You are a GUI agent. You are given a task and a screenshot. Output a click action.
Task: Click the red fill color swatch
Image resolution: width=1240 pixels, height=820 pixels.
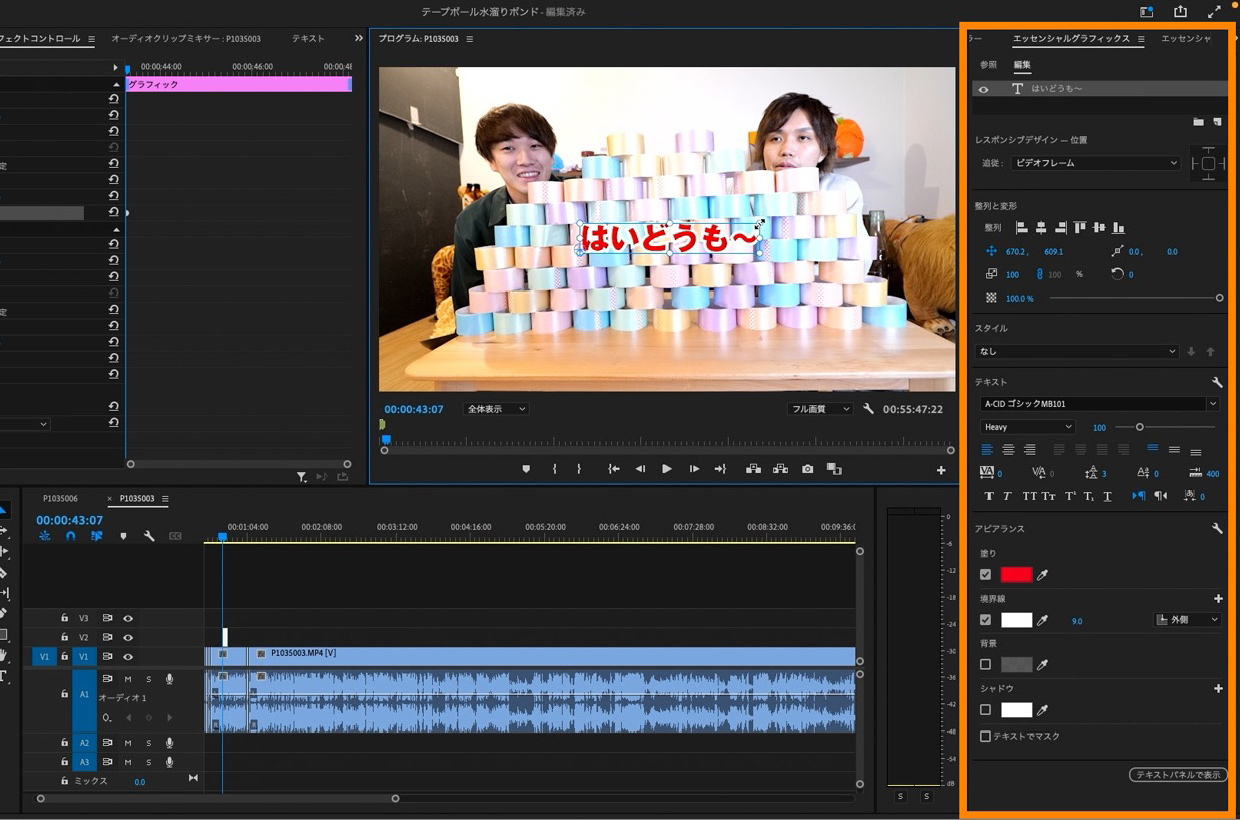click(x=1016, y=575)
